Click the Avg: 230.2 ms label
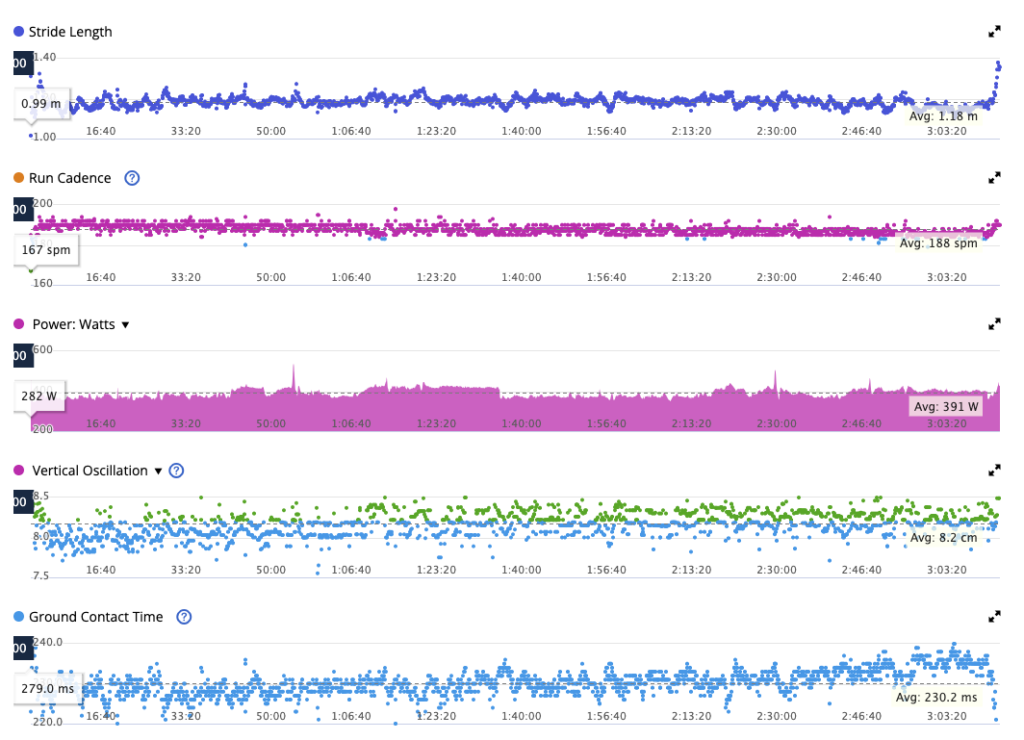The image size is (1024, 740). [x=936, y=698]
